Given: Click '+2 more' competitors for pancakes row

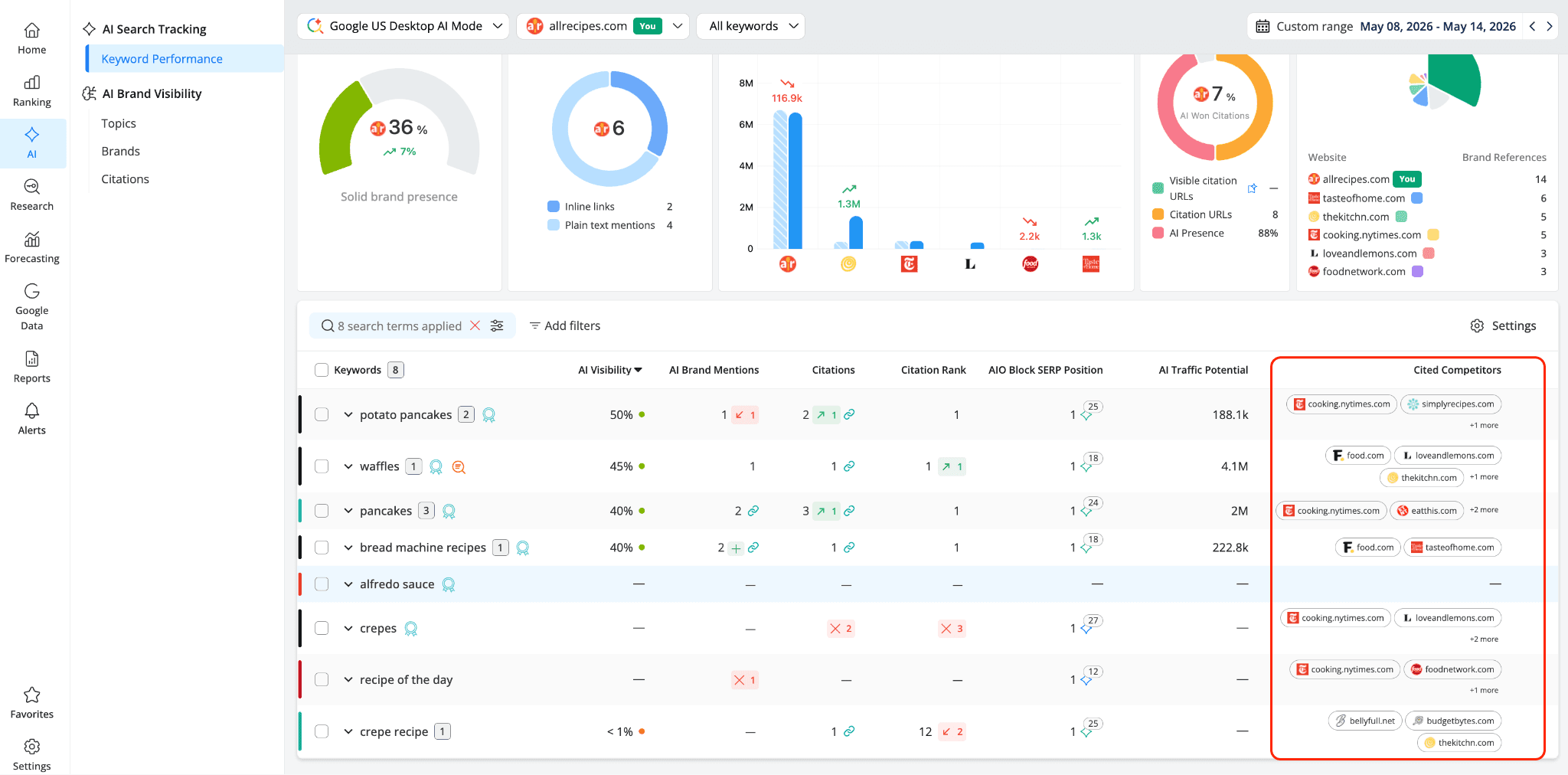Looking at the screenshot, I should (x=1484, y=510).
